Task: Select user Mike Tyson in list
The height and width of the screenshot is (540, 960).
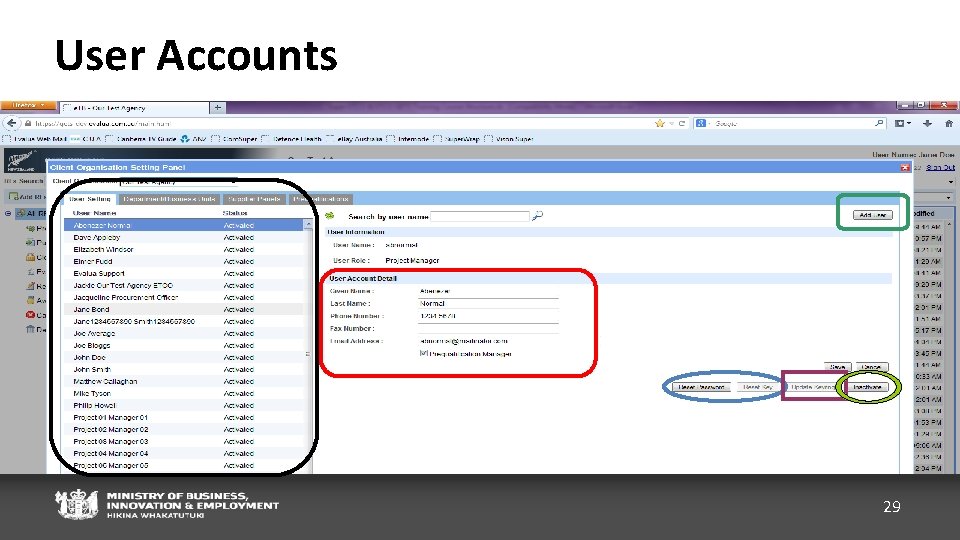Action: [x=184, y=393]
